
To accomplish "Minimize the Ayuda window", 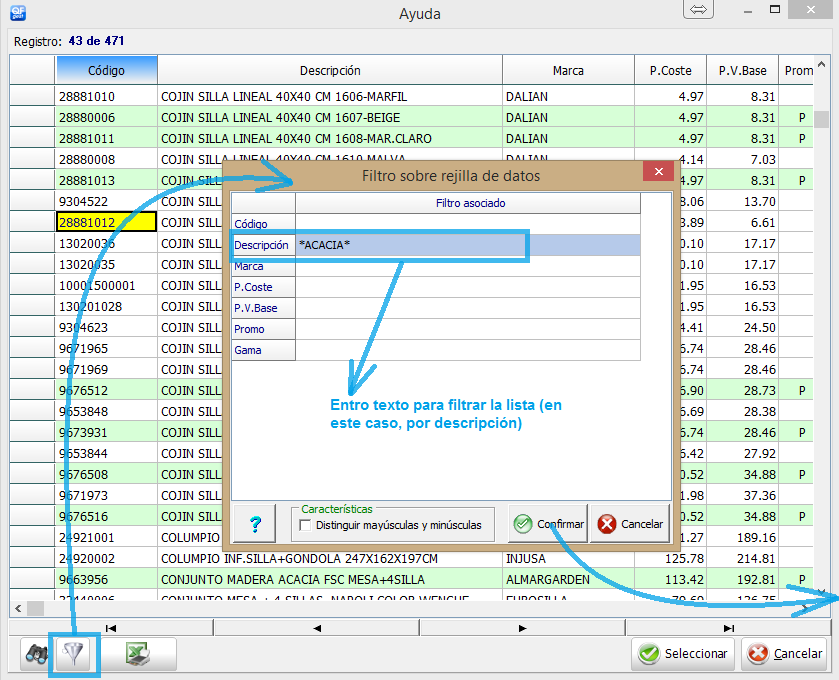I will (748, 11).
